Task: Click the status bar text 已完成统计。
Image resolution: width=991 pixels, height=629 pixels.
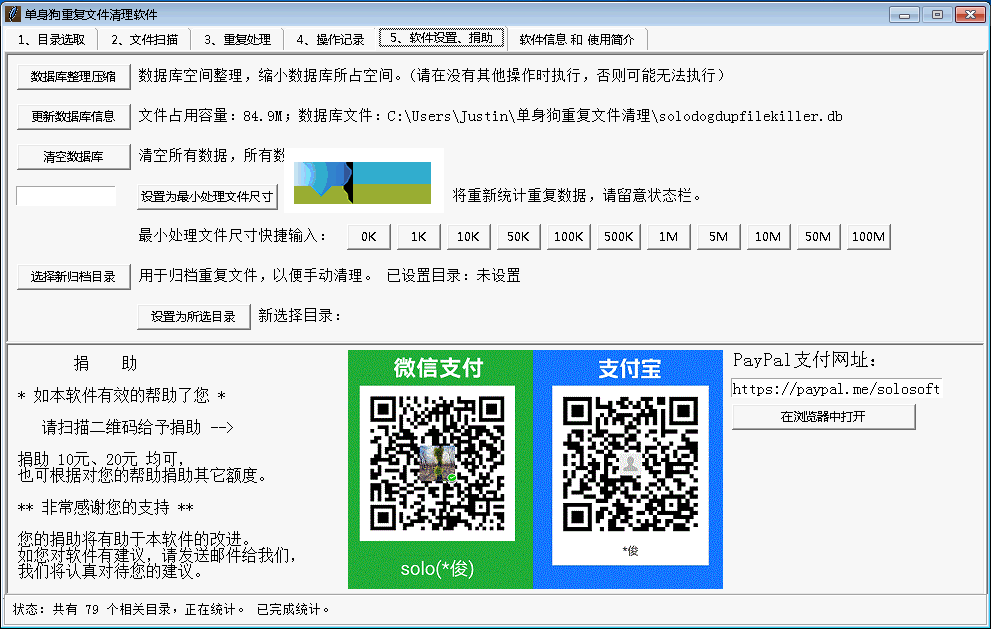Action: (x=293, y=609)
